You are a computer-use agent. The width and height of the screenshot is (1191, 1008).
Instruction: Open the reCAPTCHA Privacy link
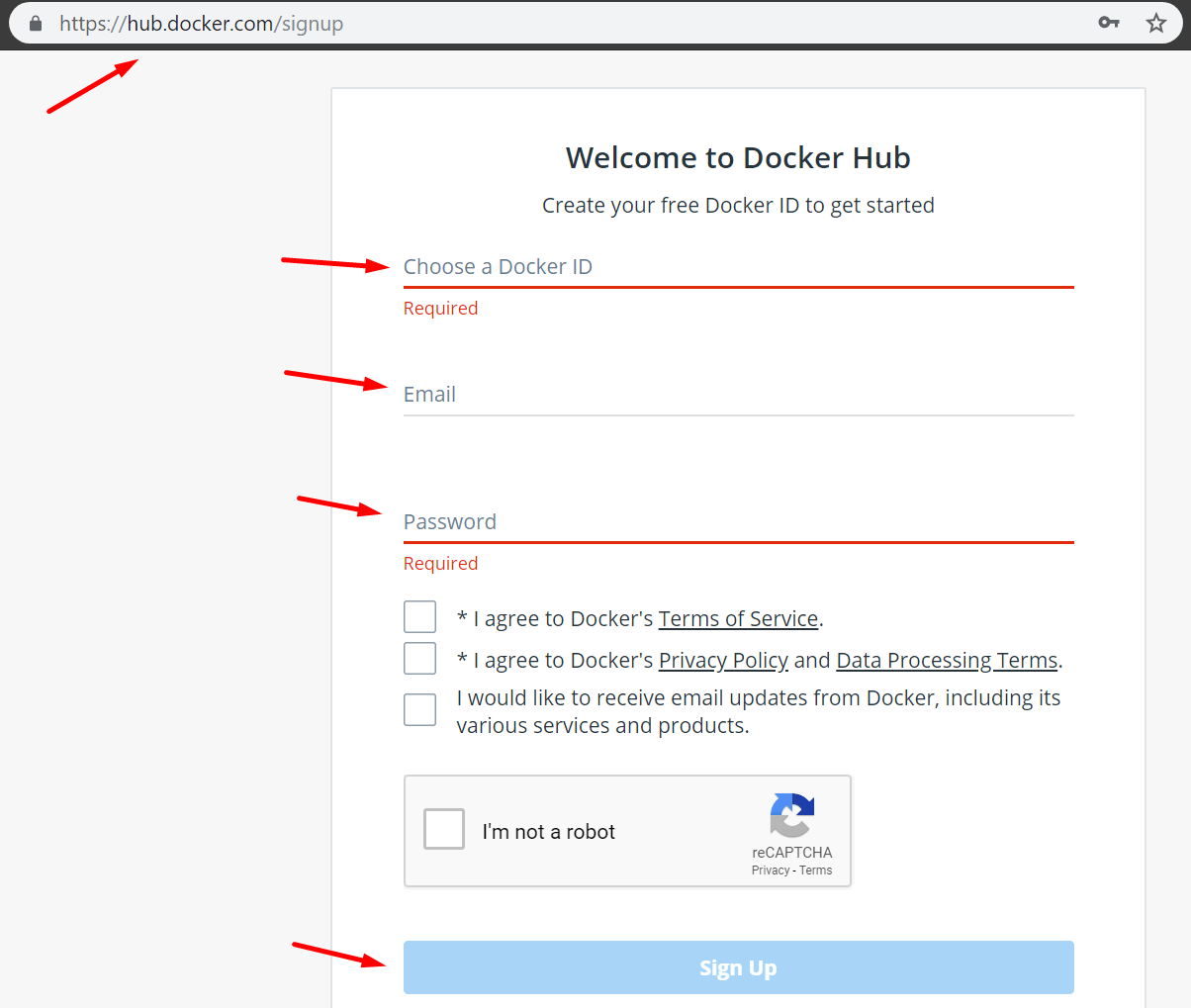(771, 871)
